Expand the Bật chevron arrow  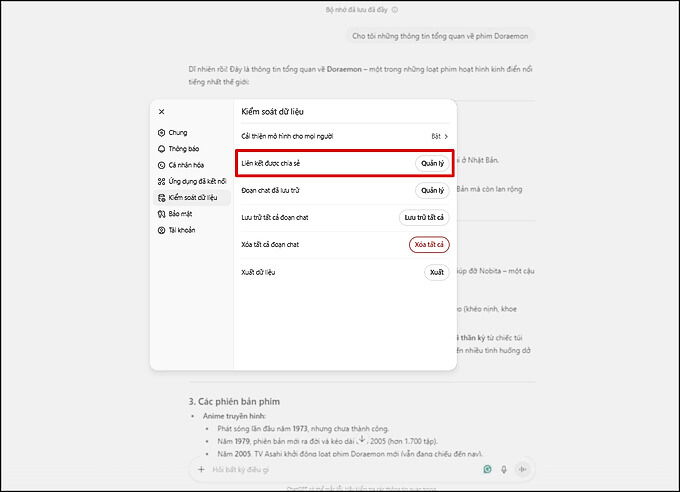click(x=446, y=135)
